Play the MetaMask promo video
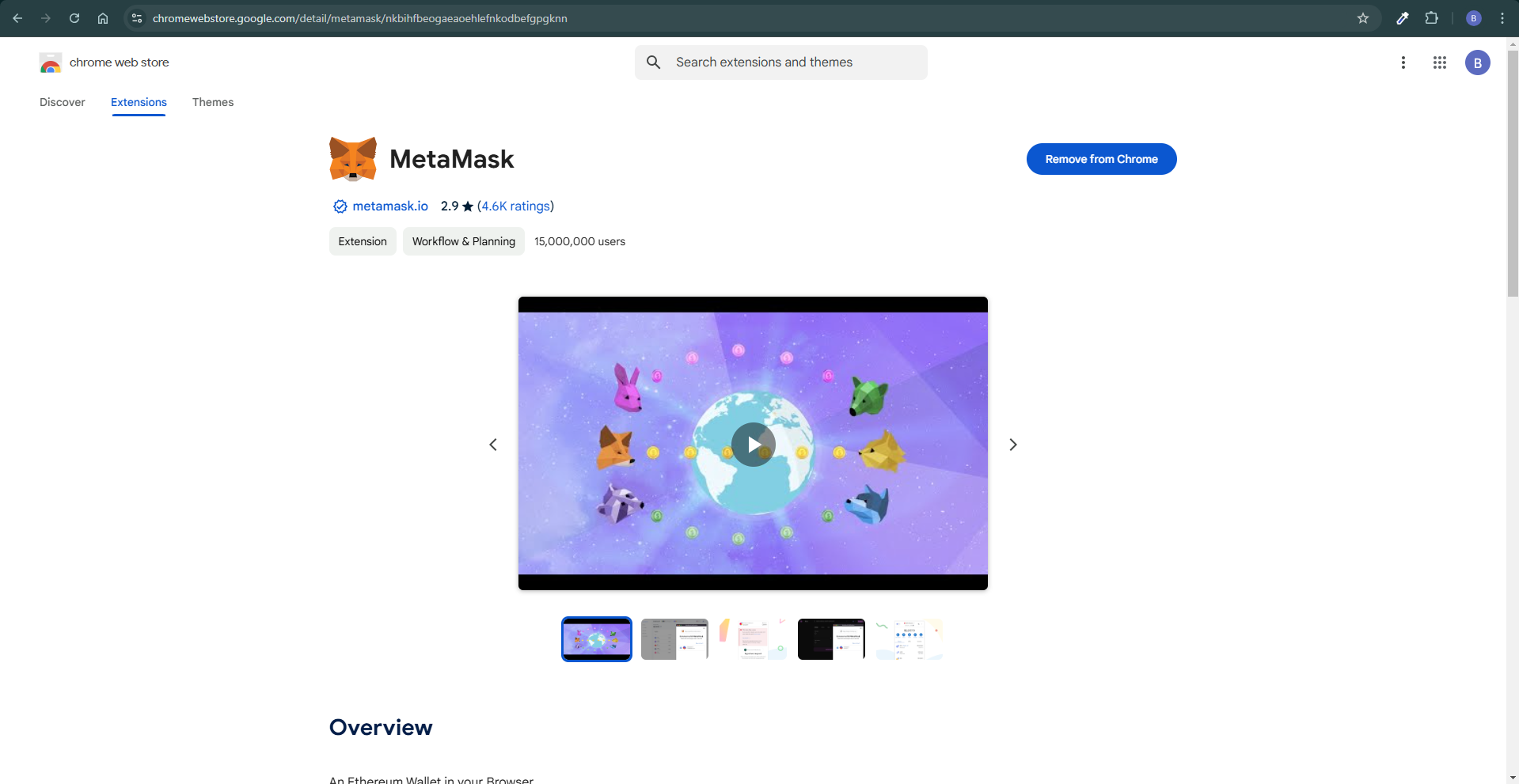This screenshot has width=1519, height=784. [x=753, y=445]
